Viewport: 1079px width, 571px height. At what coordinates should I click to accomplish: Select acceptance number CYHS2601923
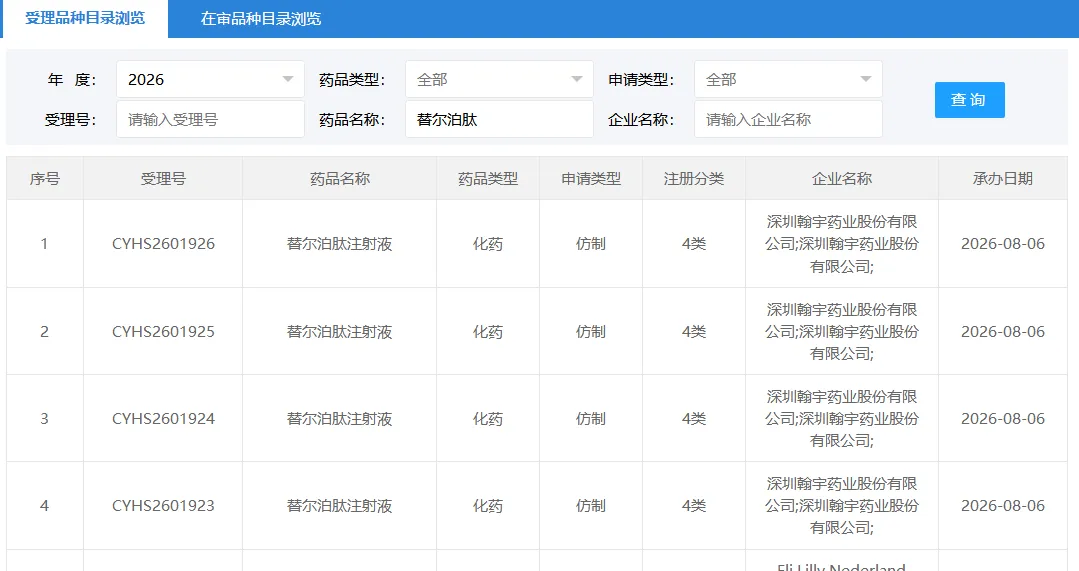click(163, 506)
